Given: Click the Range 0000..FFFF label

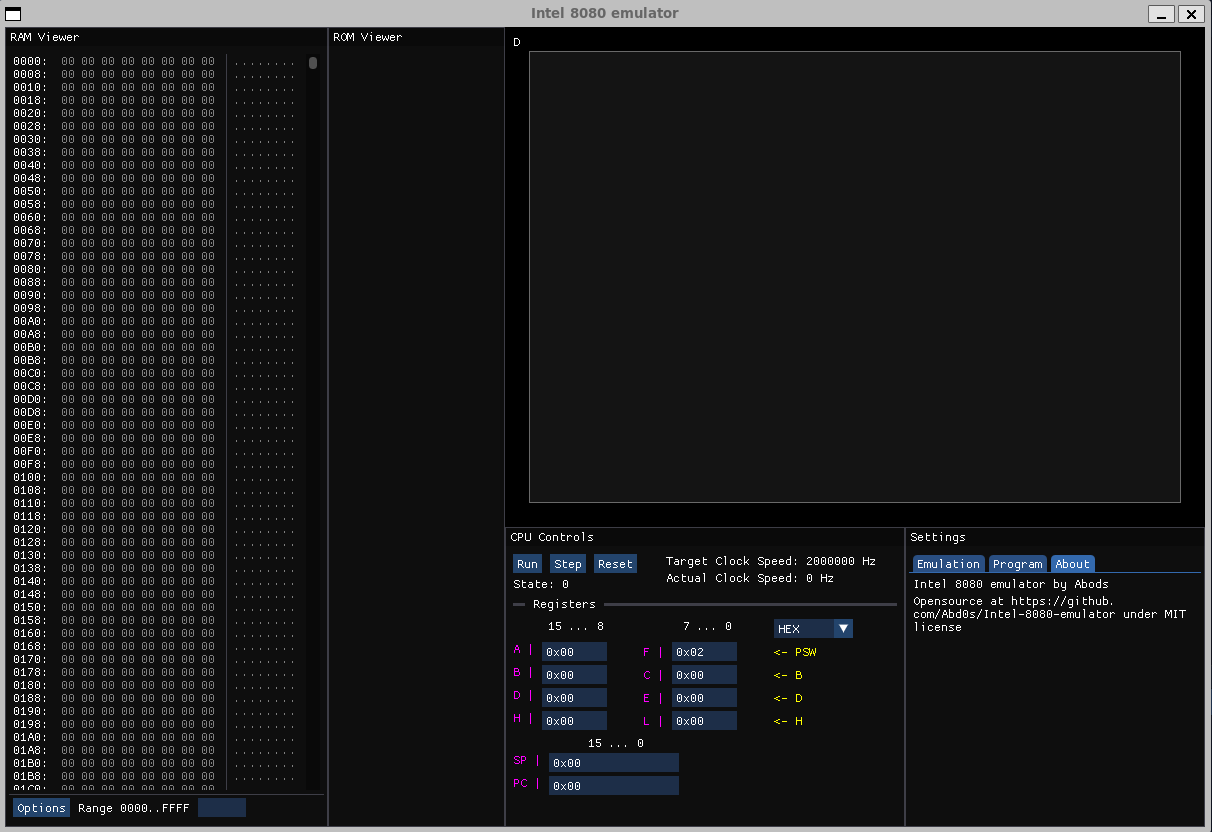Looking at the screenshot, I should pos(133,808).
